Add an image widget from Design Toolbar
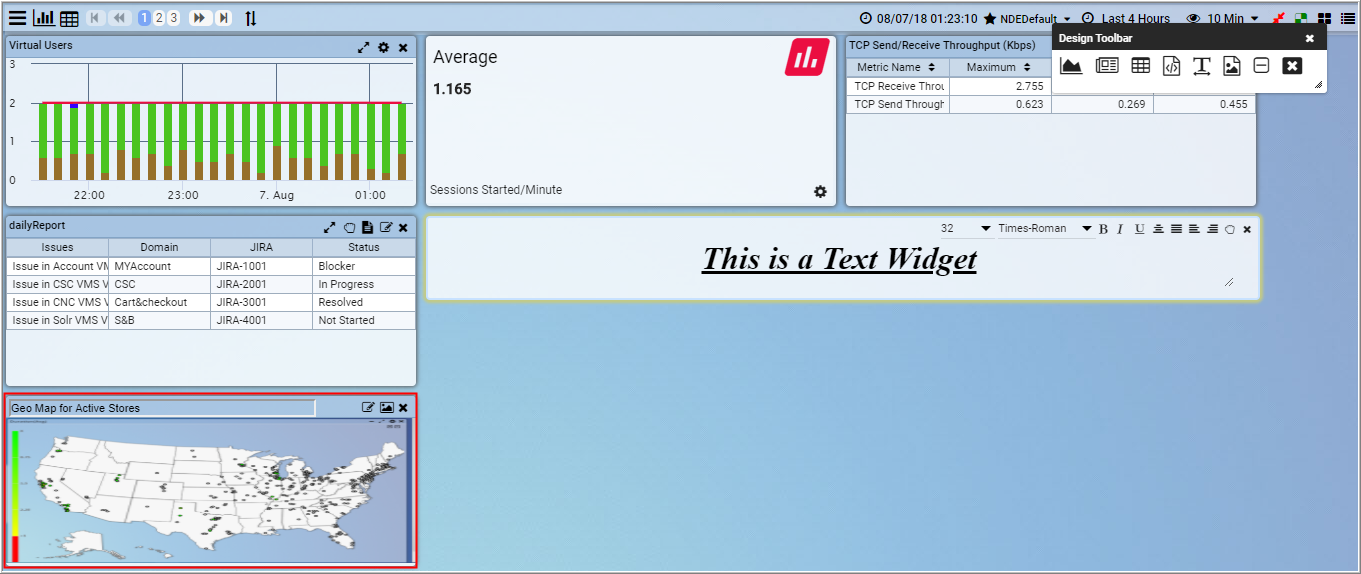The height and width of the screenshot is (574, 1361). click(1232, 66)
